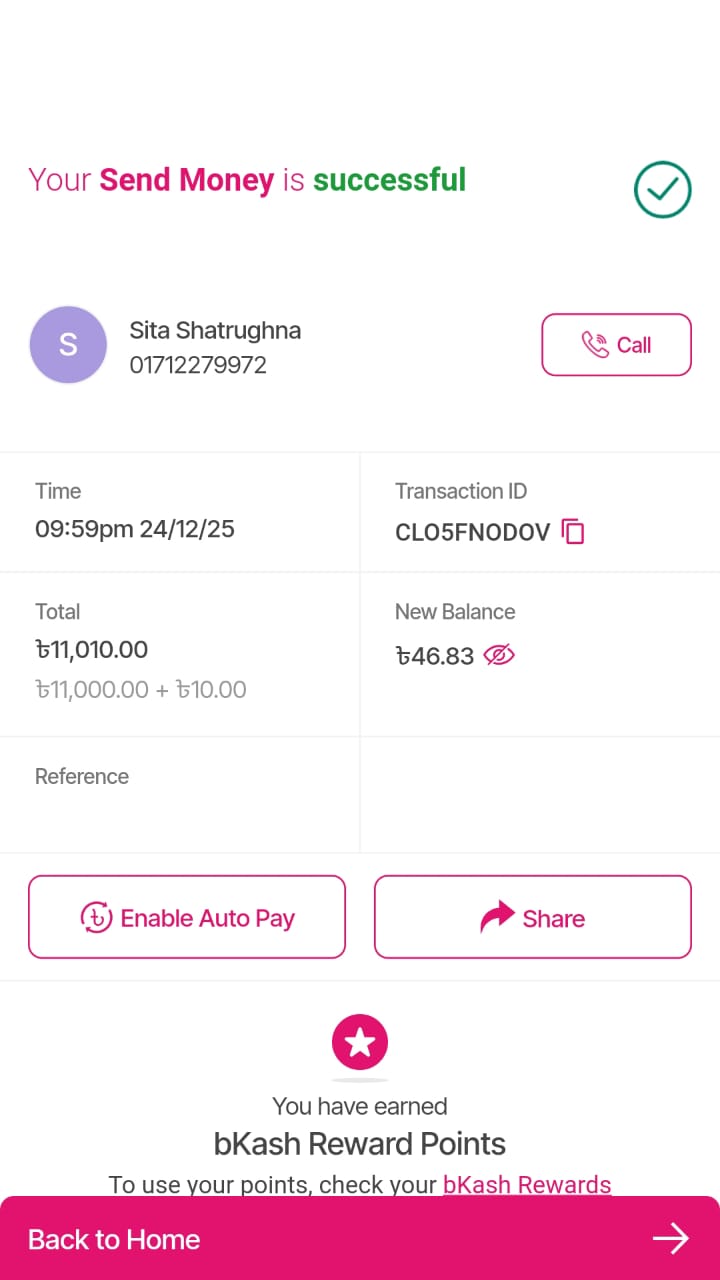Screen dimensions: 720x1280
Task: Hide the new balance with eye icon
Action: click(498, 655)
